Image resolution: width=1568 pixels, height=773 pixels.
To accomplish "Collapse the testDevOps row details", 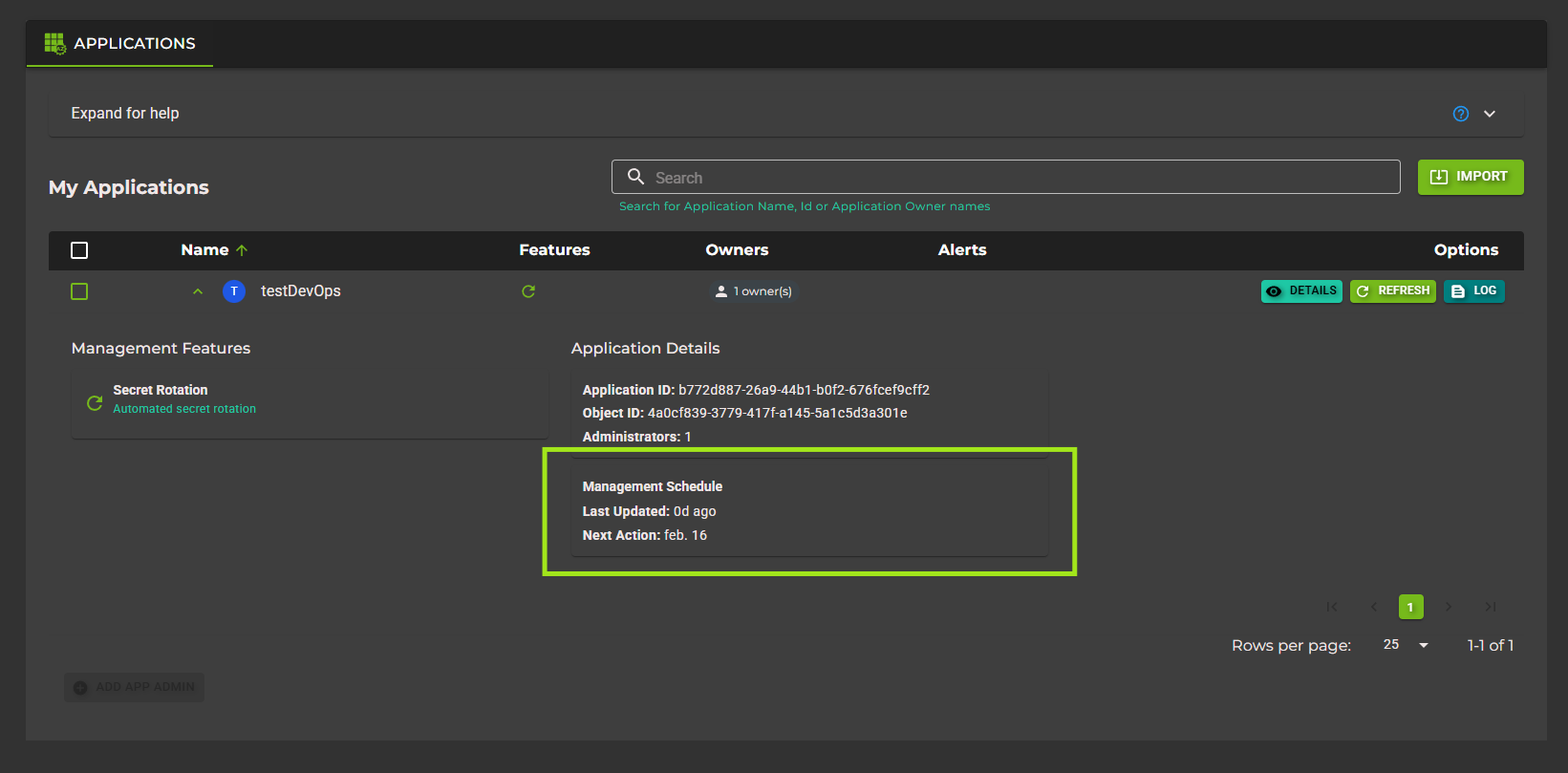I will coord(198,291).
